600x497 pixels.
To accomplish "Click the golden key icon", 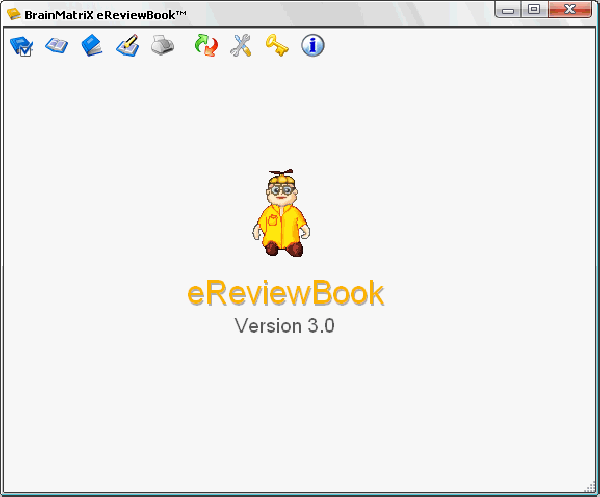I will pos(277,46).
